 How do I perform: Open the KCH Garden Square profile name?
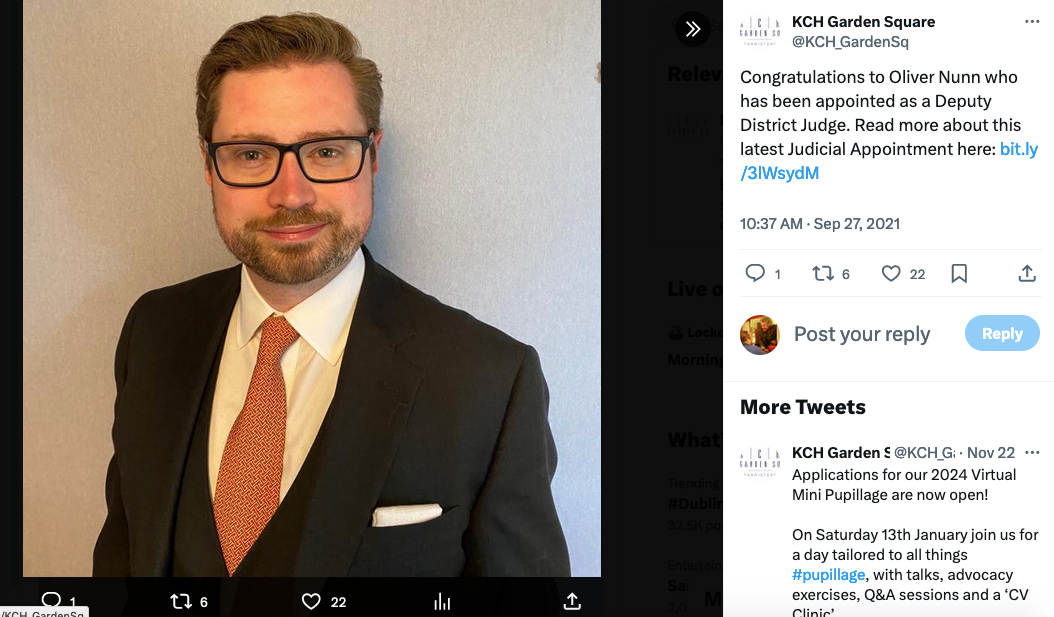[865, 22]
